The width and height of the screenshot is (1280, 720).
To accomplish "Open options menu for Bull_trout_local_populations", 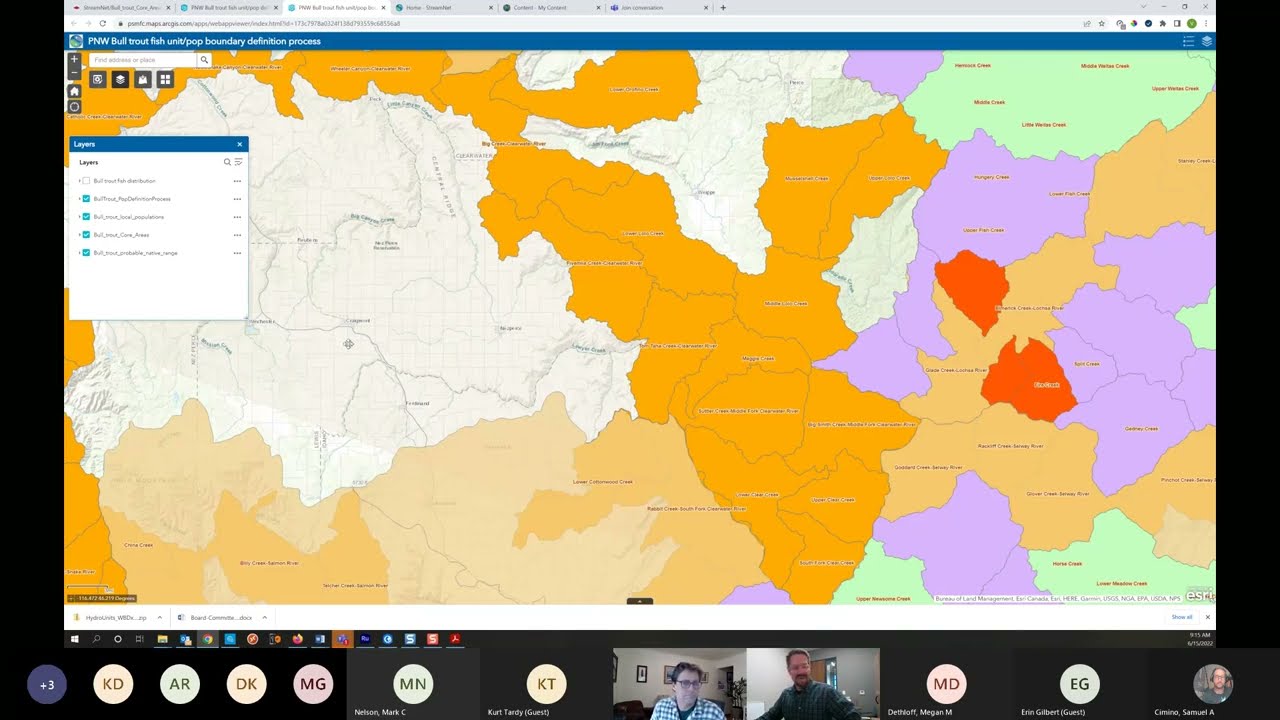I will (237, 217).
